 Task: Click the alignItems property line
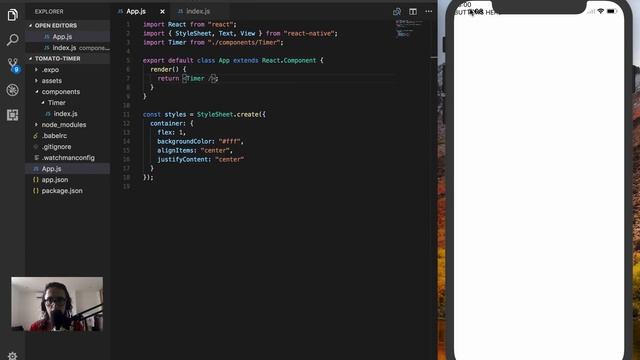pyautogui.click(x=195, y=150)
